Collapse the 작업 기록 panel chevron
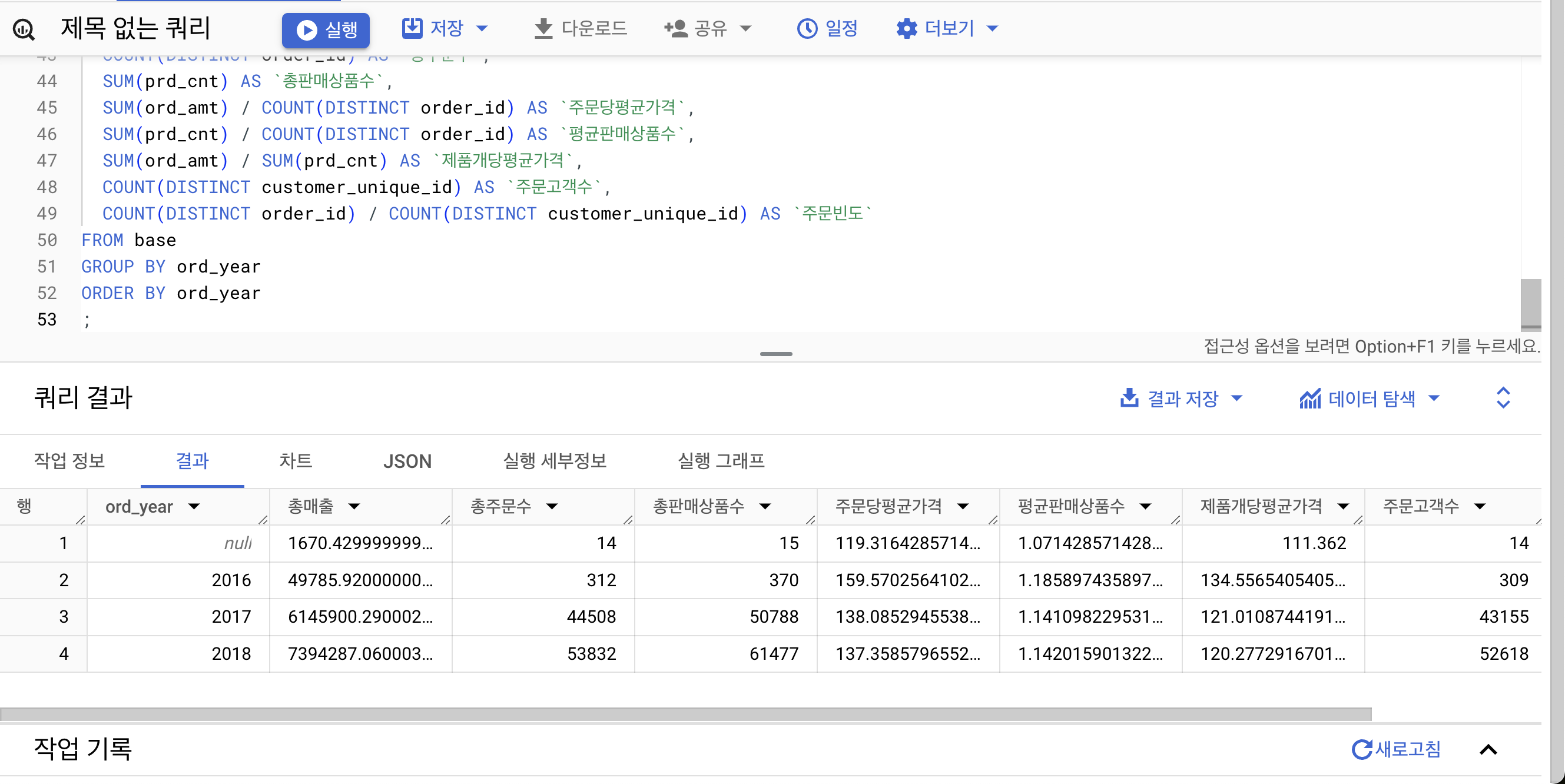This screenshot has height=784, width=1565. click(1488, 749)
